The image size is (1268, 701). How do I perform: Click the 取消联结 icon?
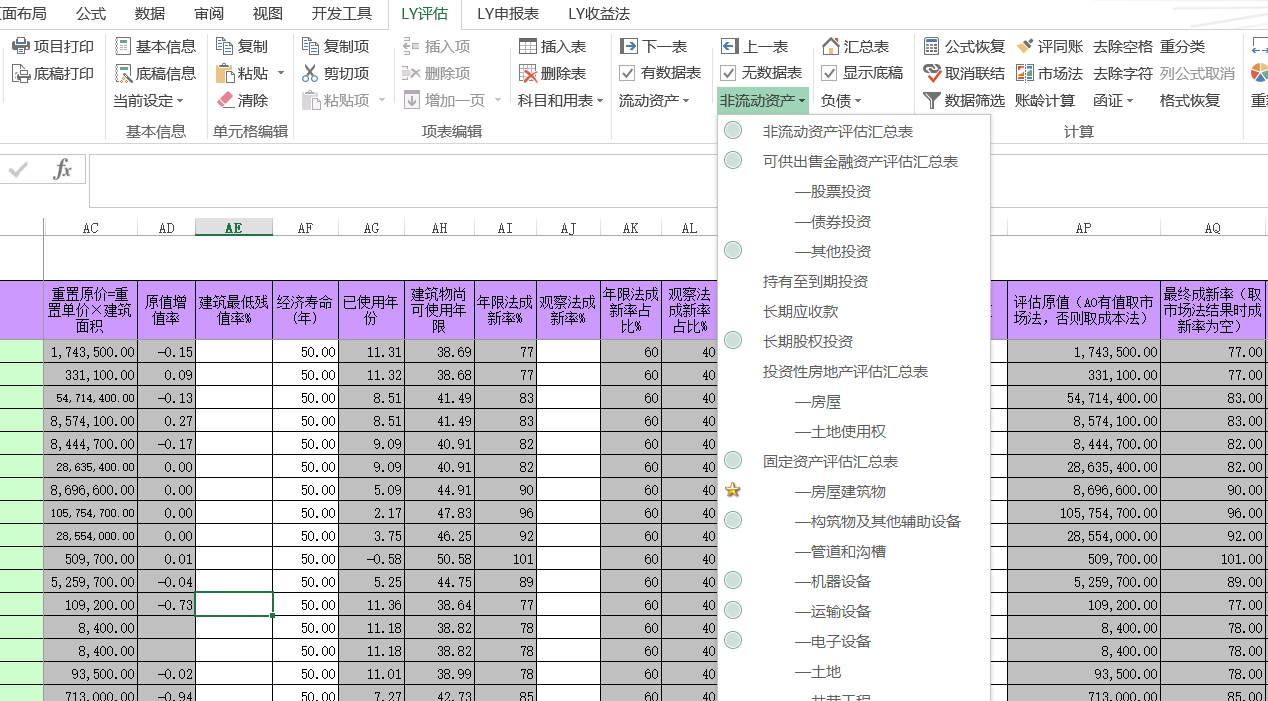pos(932,74)
